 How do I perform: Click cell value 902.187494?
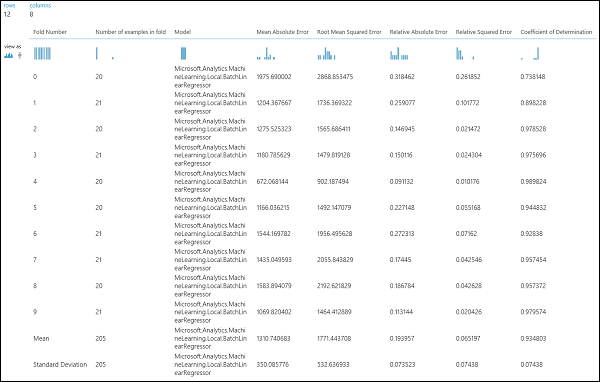[333, 181]
